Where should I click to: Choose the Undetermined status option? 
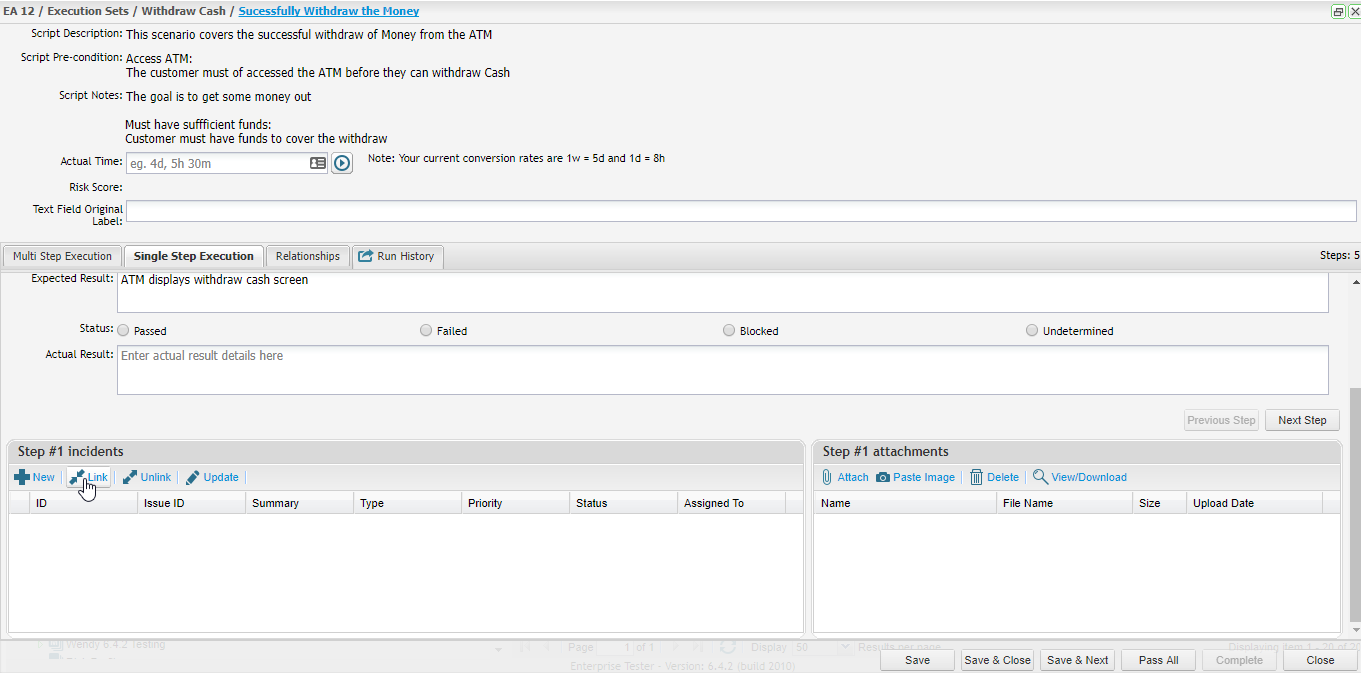1032,331
